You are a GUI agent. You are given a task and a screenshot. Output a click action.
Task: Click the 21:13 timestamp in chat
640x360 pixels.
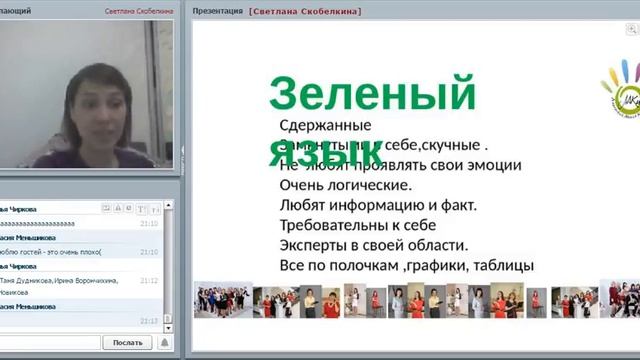click(149, 321)
